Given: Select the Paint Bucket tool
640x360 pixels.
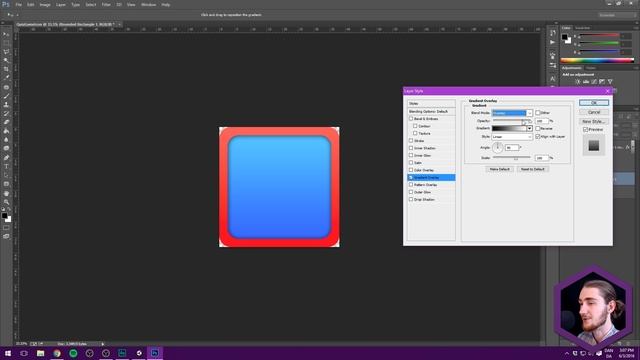Looking at the screenshot, I should (x=6, y=131).
